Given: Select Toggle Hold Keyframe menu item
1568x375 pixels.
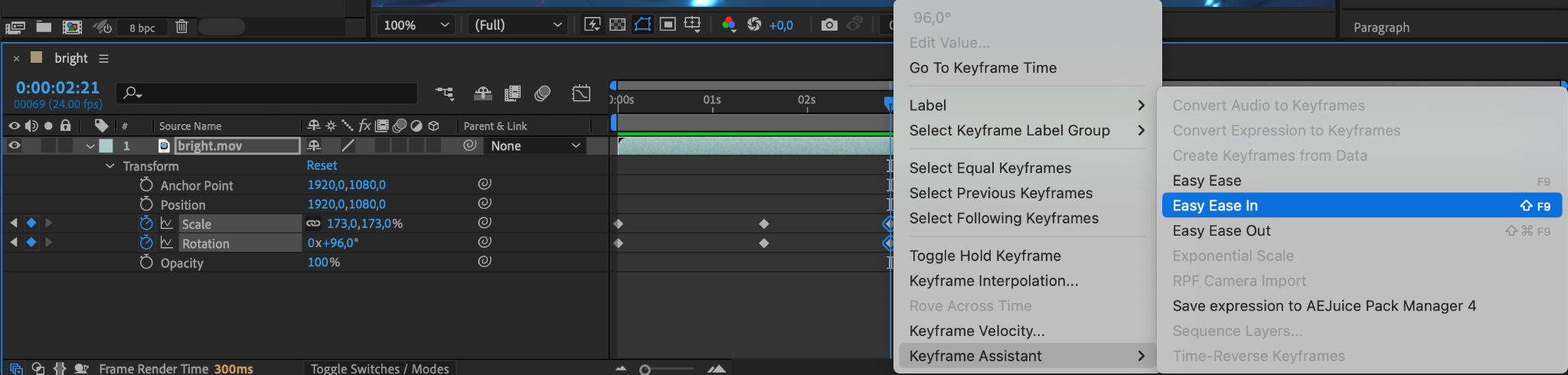Looking at the screenshot, I should tap(985, 256).
